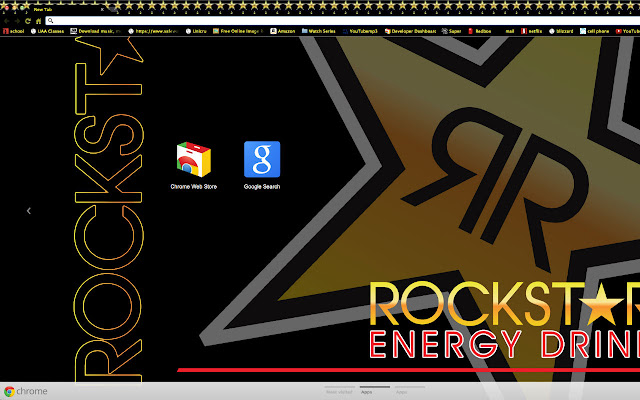
Task: Open a new tab with the tab-strip button
Action: click(x=113, y=9)
